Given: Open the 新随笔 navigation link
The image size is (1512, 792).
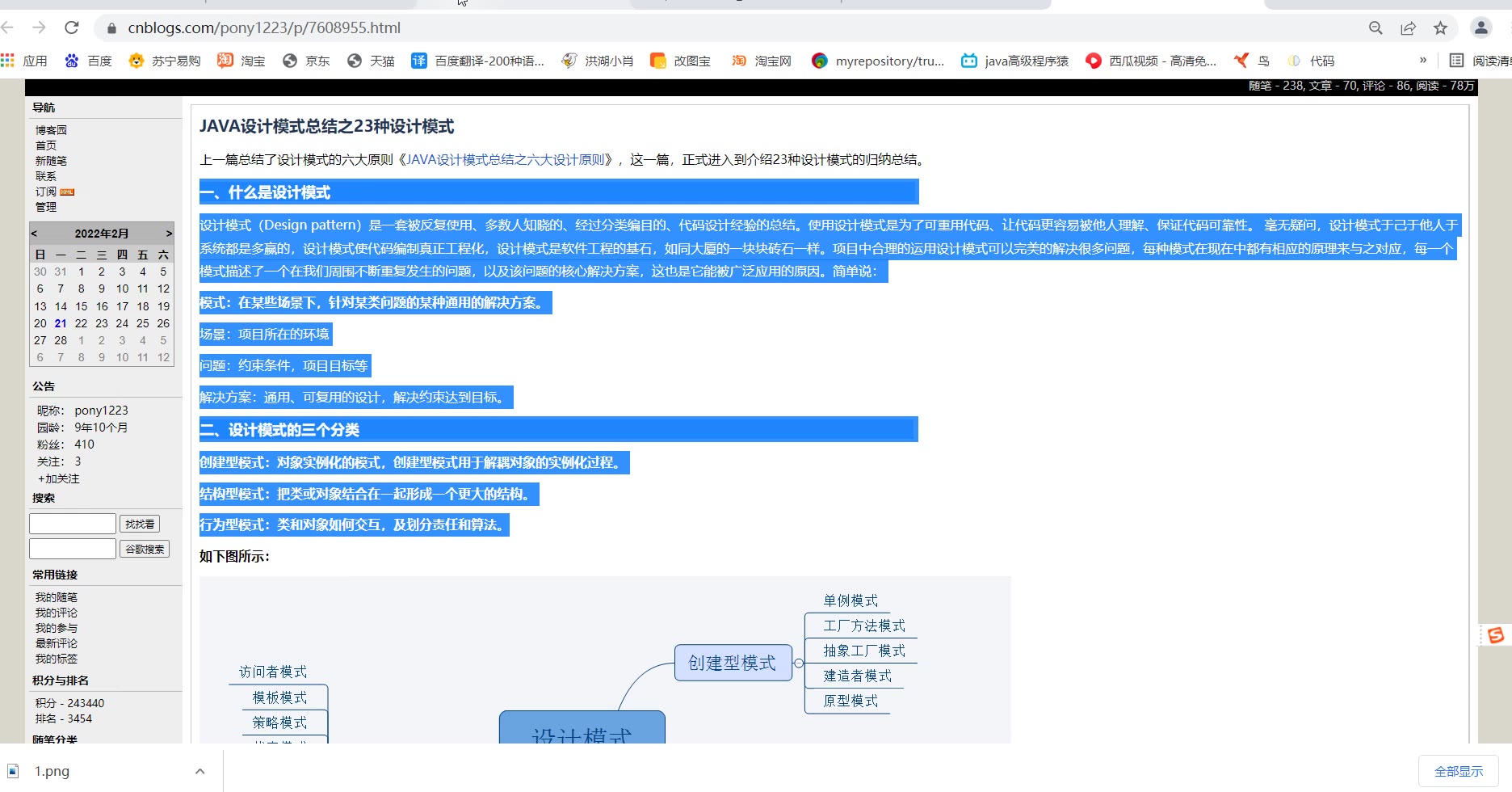Looking at the screenshot, I should click(x=51, y=161).
